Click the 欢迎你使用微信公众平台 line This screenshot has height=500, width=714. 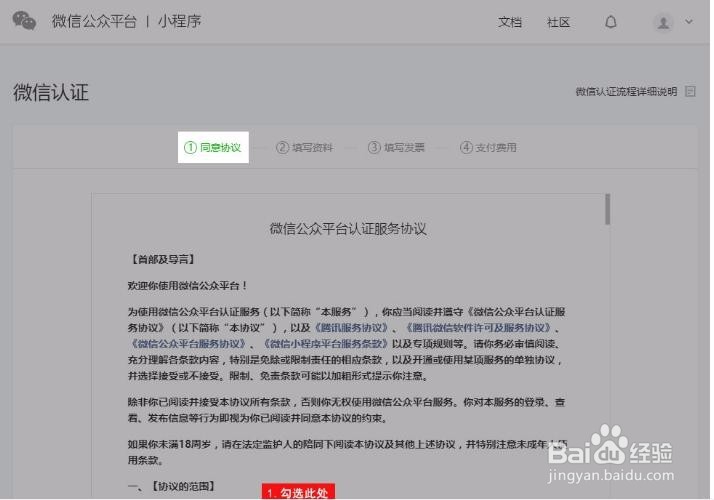point(188,286)
